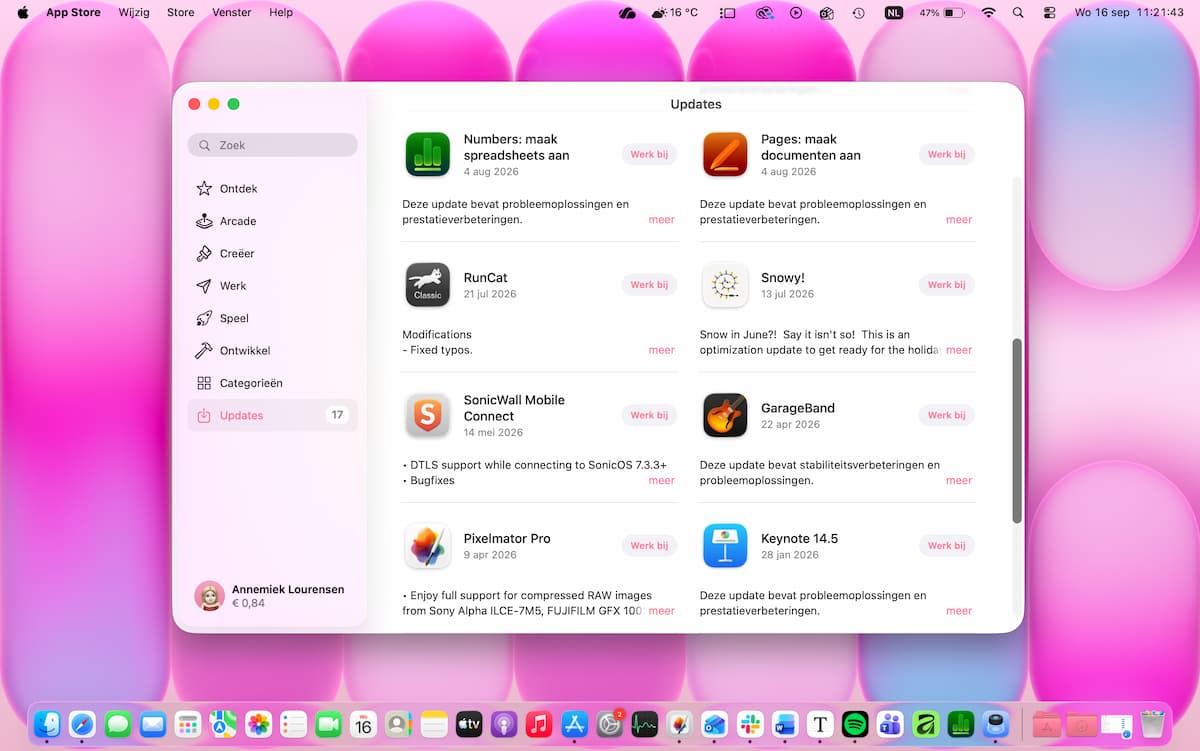Update RunCat with Werk bij
The width and height of the screenshot is (1200, 751).
(x=649, y=285)
